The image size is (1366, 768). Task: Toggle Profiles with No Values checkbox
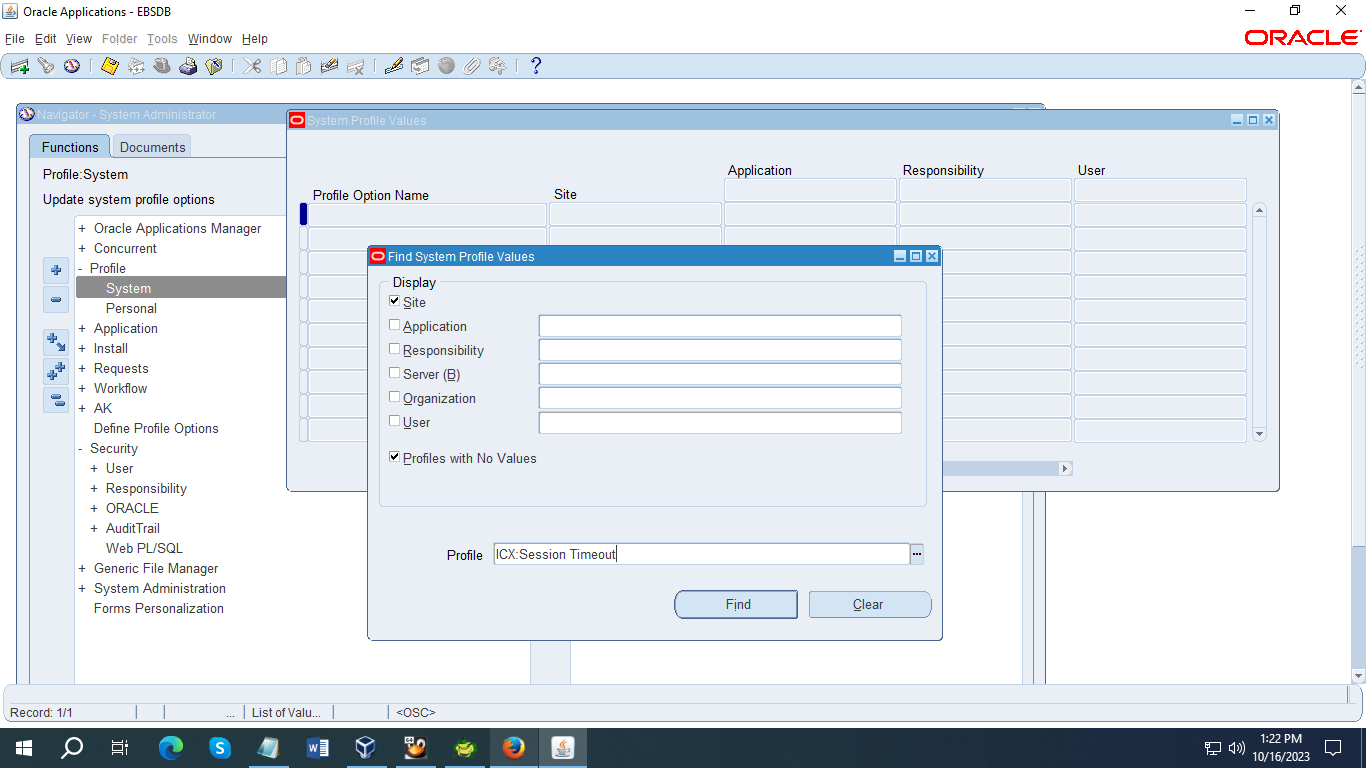pyautogui.click(x=395, y=457)
